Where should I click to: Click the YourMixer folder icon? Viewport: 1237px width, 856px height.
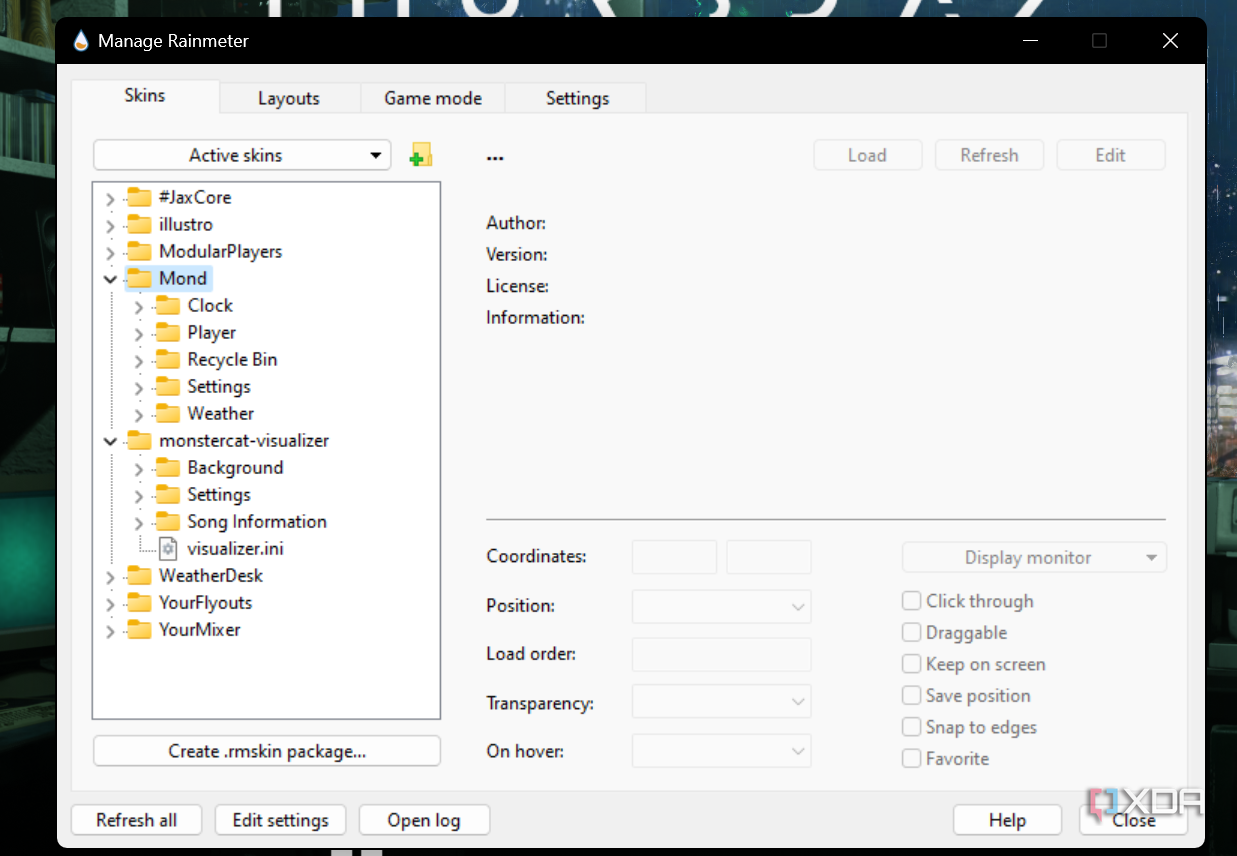(x=139, y=629)
